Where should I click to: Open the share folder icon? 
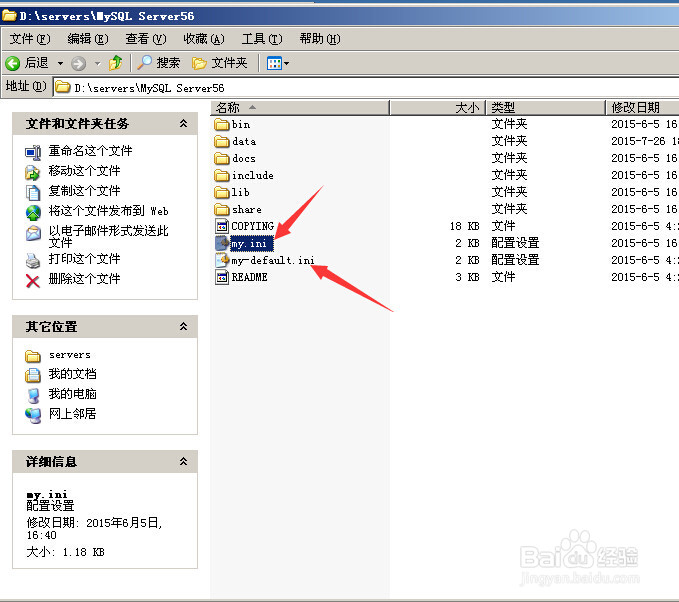click(222, 210)
